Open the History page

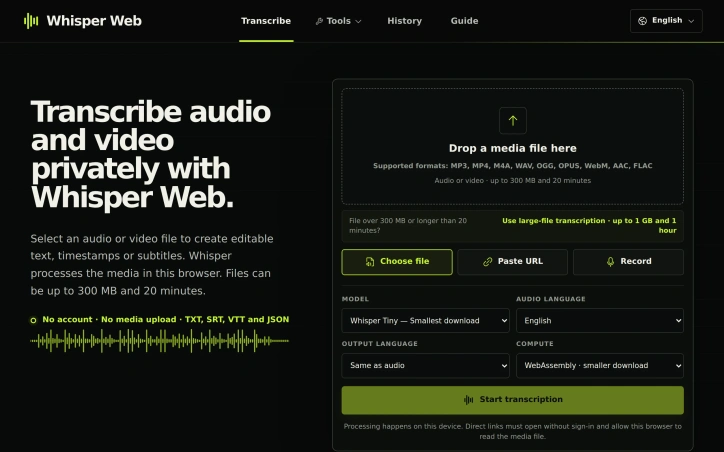tap(404, 21)
